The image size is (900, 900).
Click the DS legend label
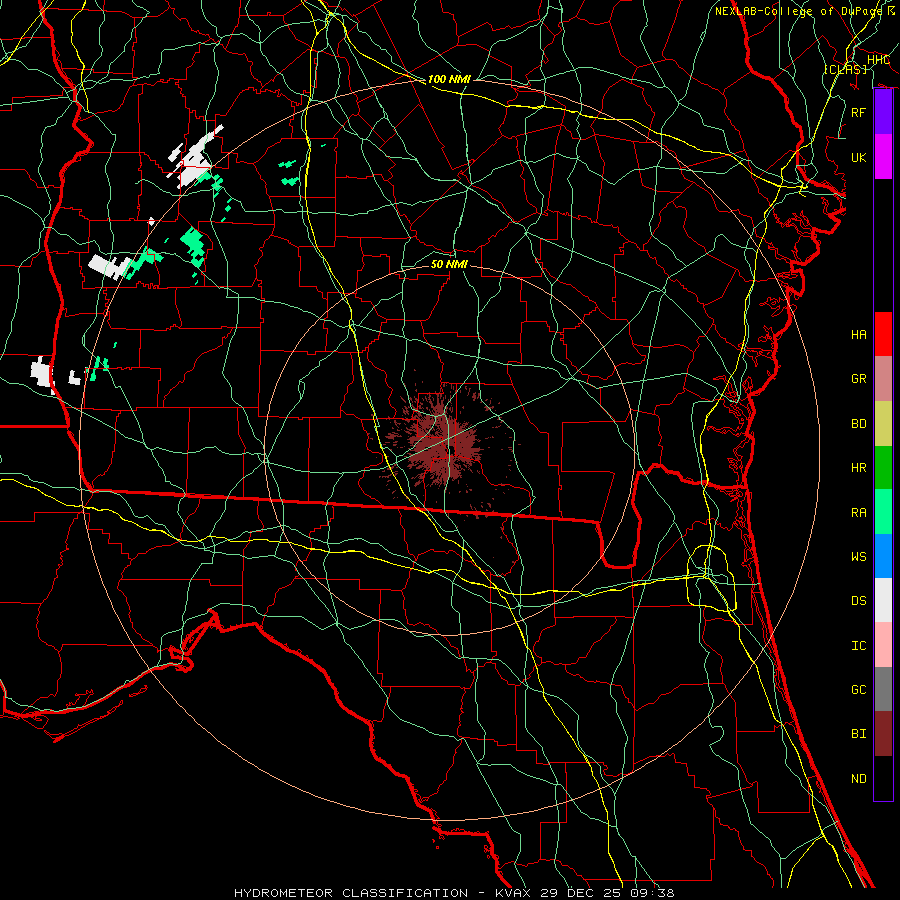859,601
